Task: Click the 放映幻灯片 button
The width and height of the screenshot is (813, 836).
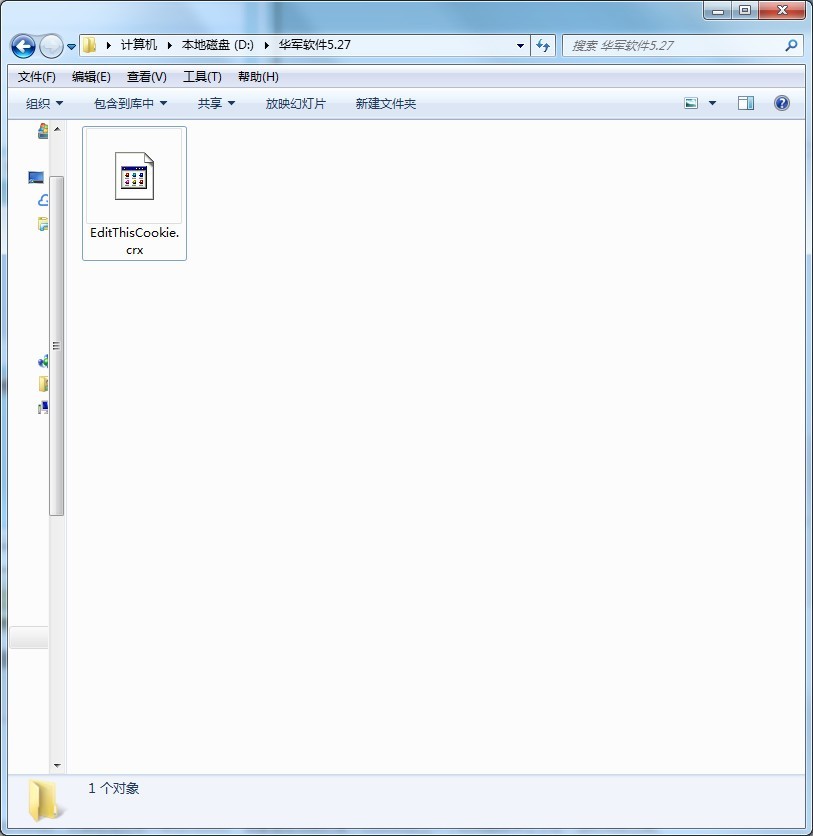Action: (x=295, y=103)
